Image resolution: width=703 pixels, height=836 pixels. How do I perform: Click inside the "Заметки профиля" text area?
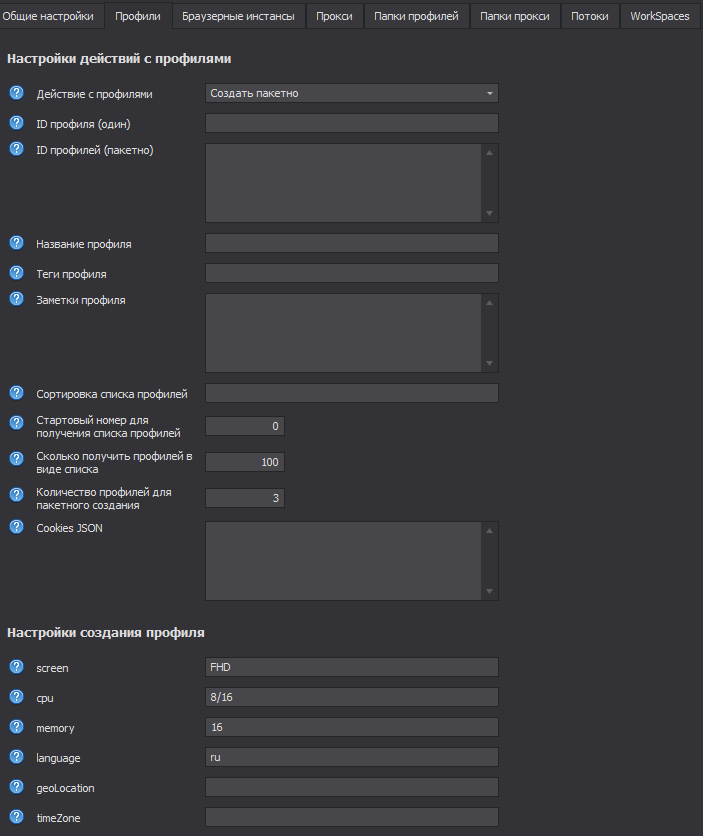tap(345, 330)
